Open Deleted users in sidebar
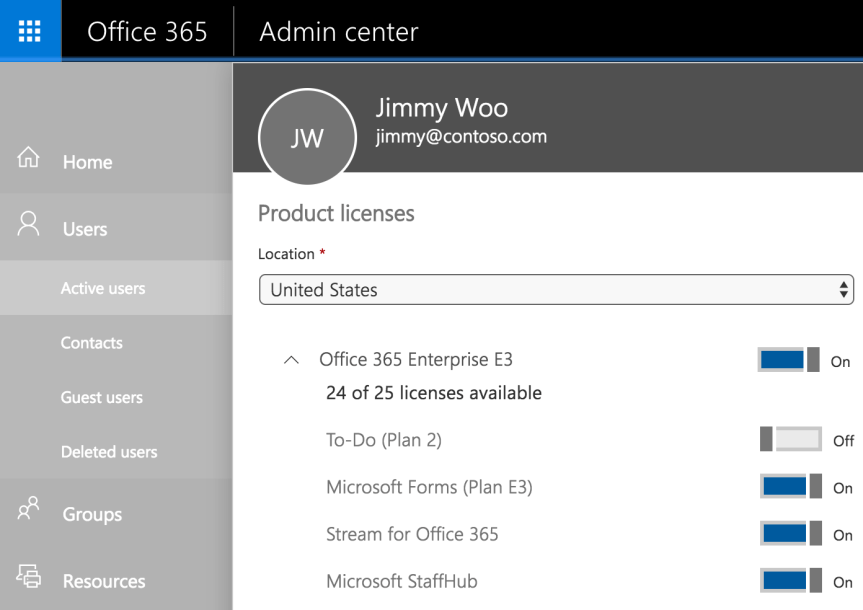Screen dimensions: 863x610 point(109,452)
